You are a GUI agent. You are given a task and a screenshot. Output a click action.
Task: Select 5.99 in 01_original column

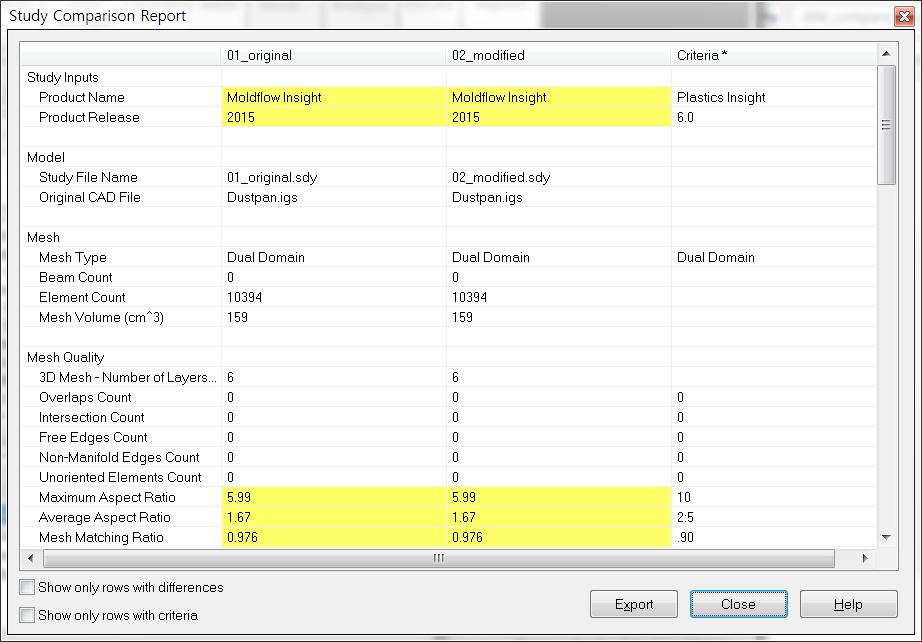pyautogui.click(x=333, y=497)
